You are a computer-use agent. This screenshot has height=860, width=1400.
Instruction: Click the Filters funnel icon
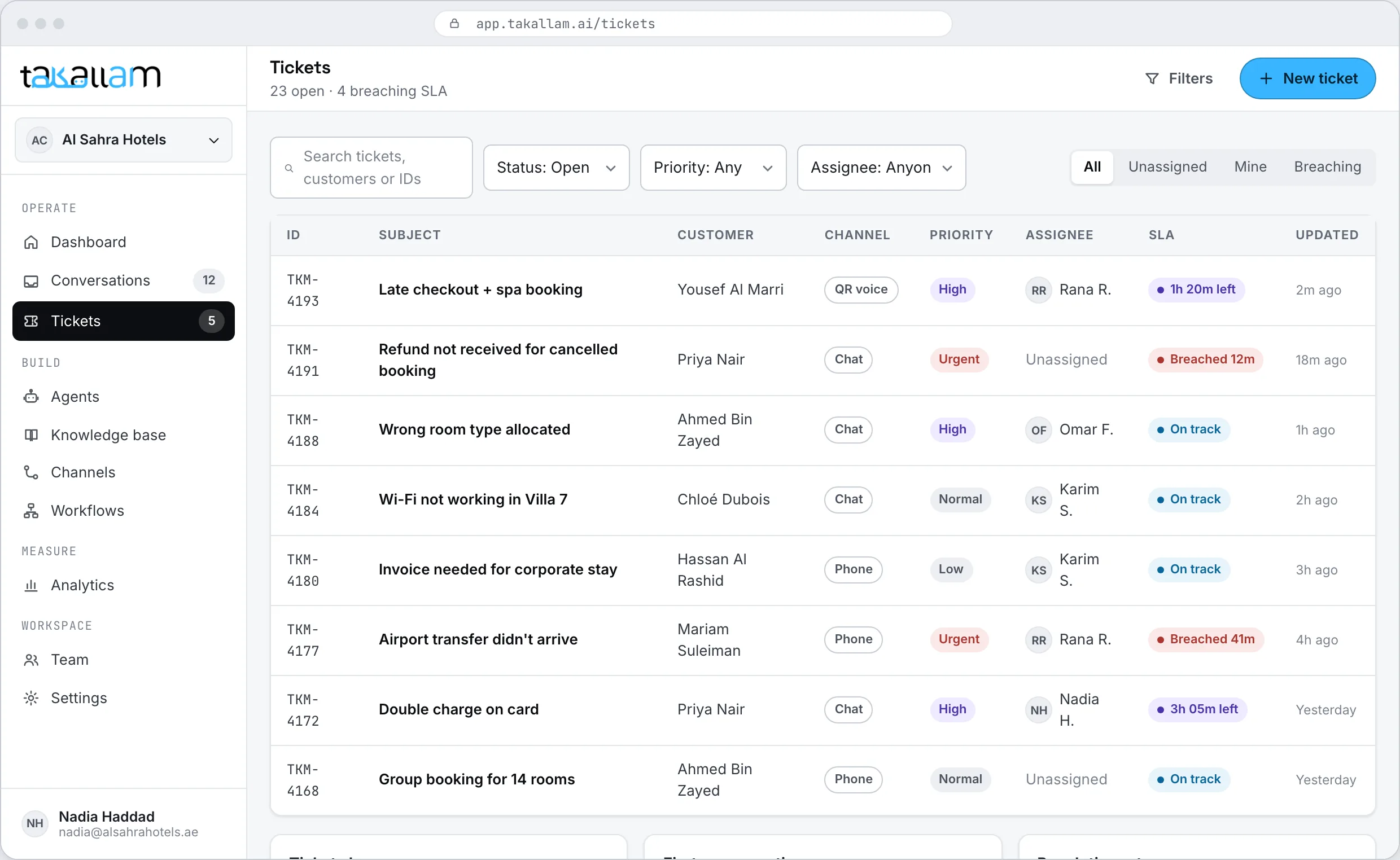[x=1152, y=78]
